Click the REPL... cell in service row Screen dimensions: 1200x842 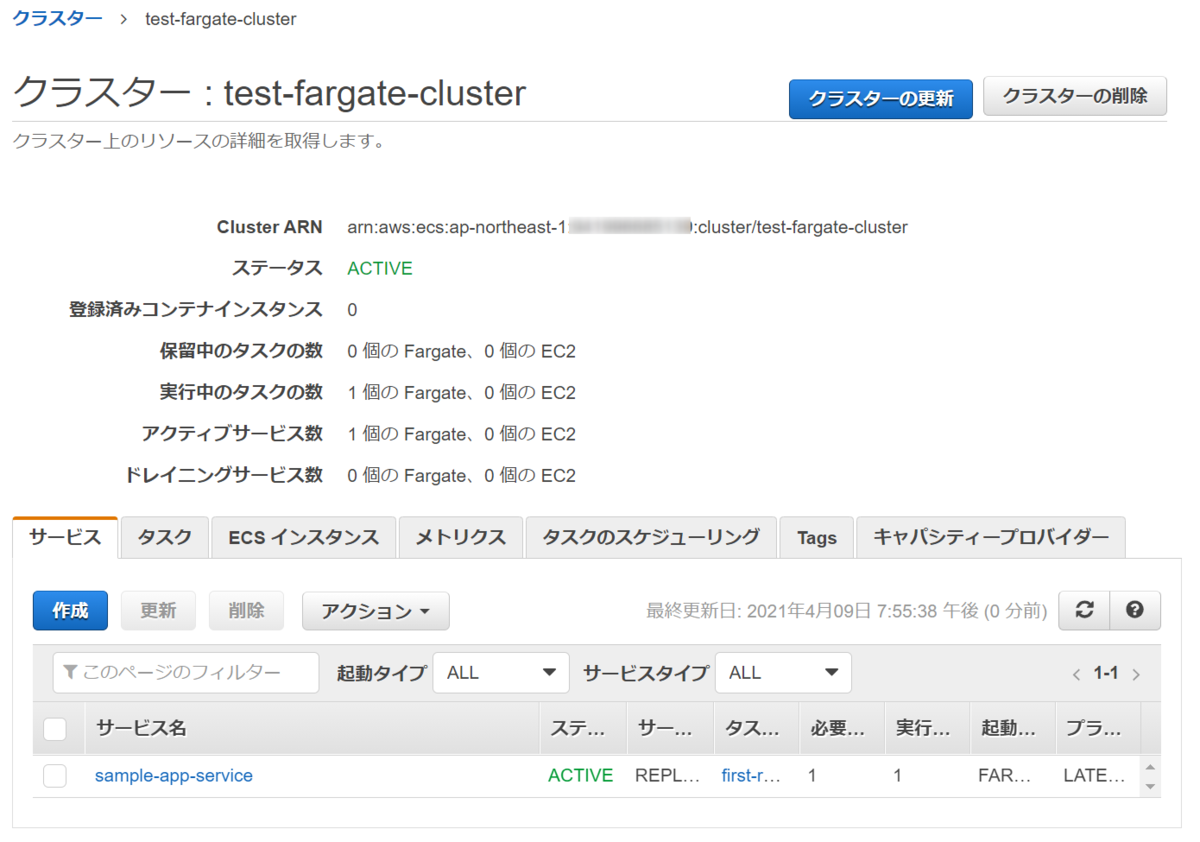pyautogui.click(x=665, y=775)
